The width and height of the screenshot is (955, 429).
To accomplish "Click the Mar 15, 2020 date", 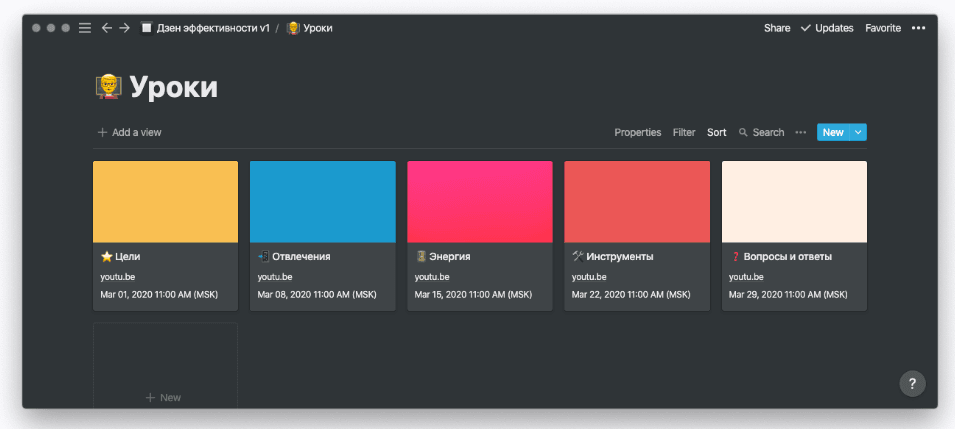I will (474, 294).
